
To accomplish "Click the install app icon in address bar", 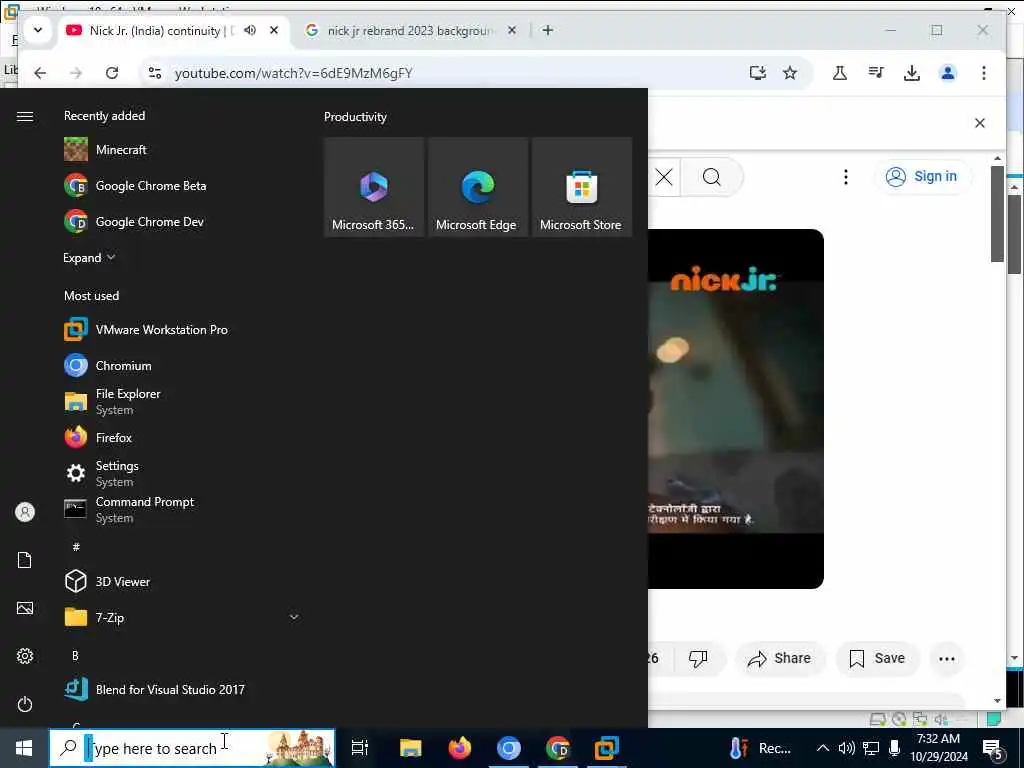I will click(x=758, y=73).
